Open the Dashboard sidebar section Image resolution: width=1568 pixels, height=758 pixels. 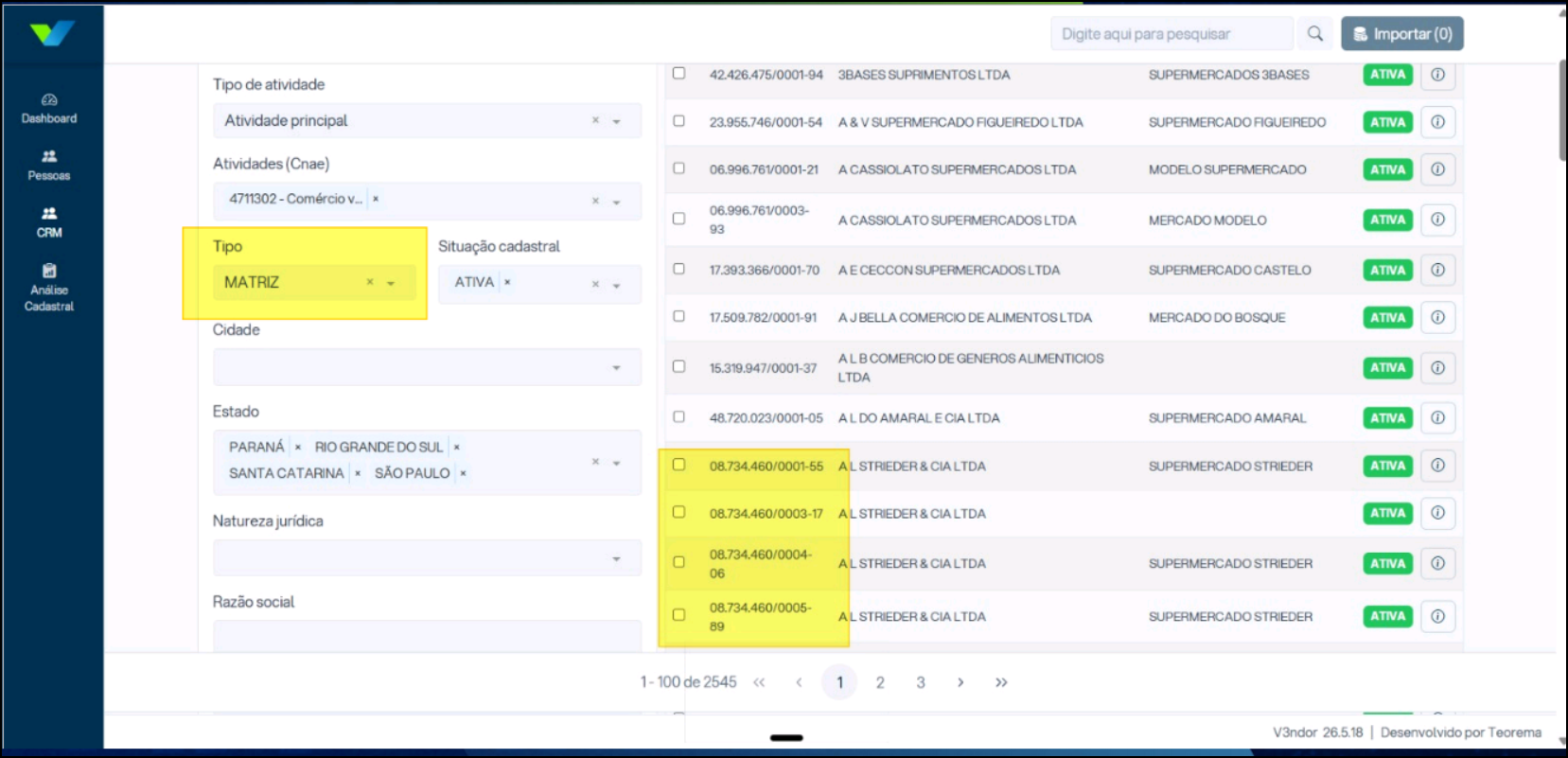(x=49, y=109)
